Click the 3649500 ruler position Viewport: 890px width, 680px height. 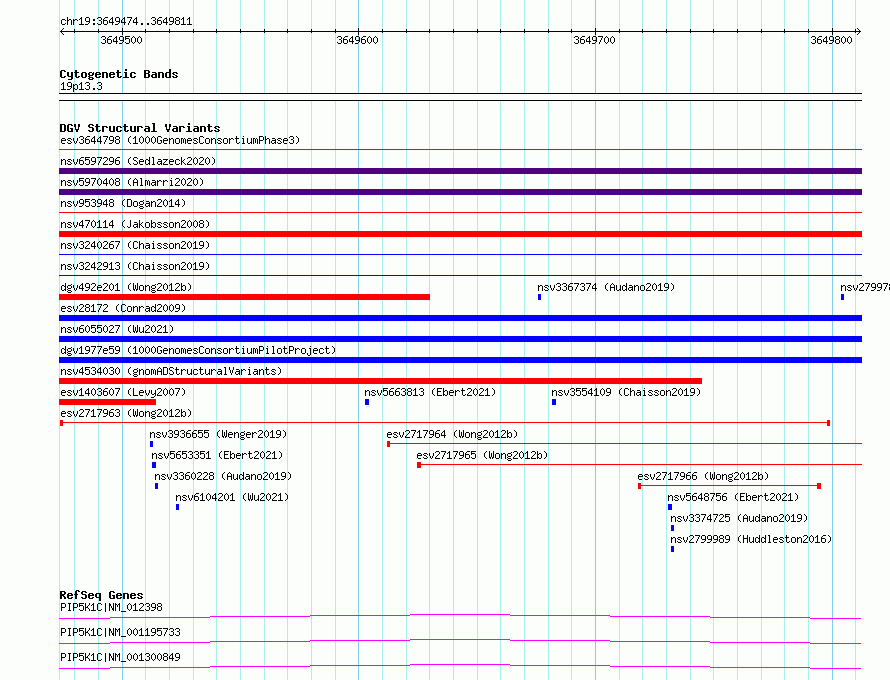point(121,40)
